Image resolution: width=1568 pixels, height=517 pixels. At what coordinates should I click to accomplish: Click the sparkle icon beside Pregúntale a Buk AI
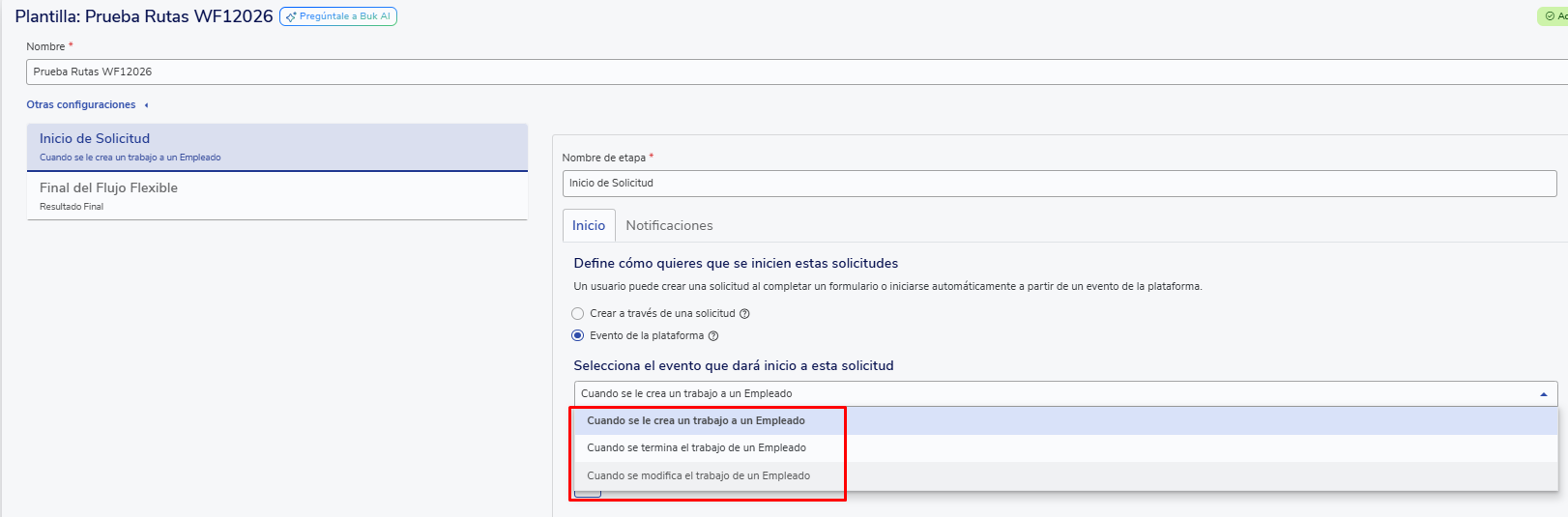(x=291, y=16)
